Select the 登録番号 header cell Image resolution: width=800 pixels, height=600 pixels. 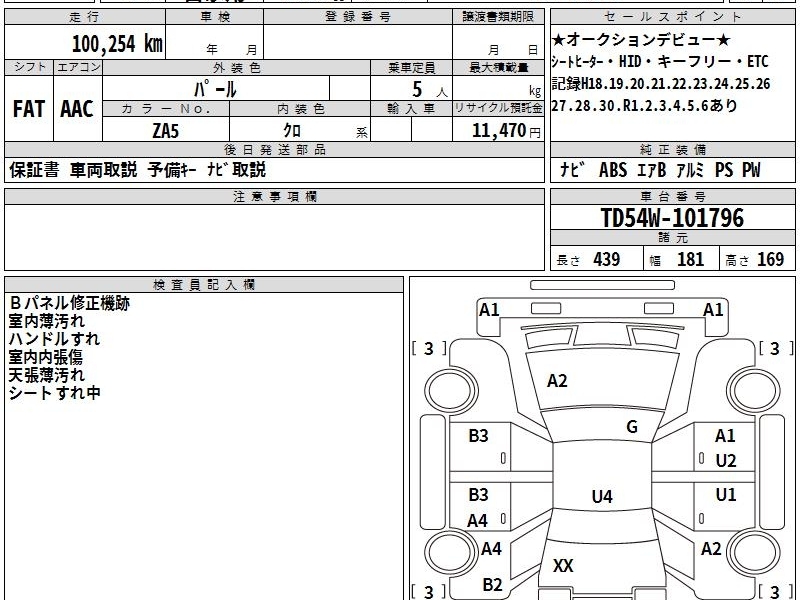[x=358, y=17]
